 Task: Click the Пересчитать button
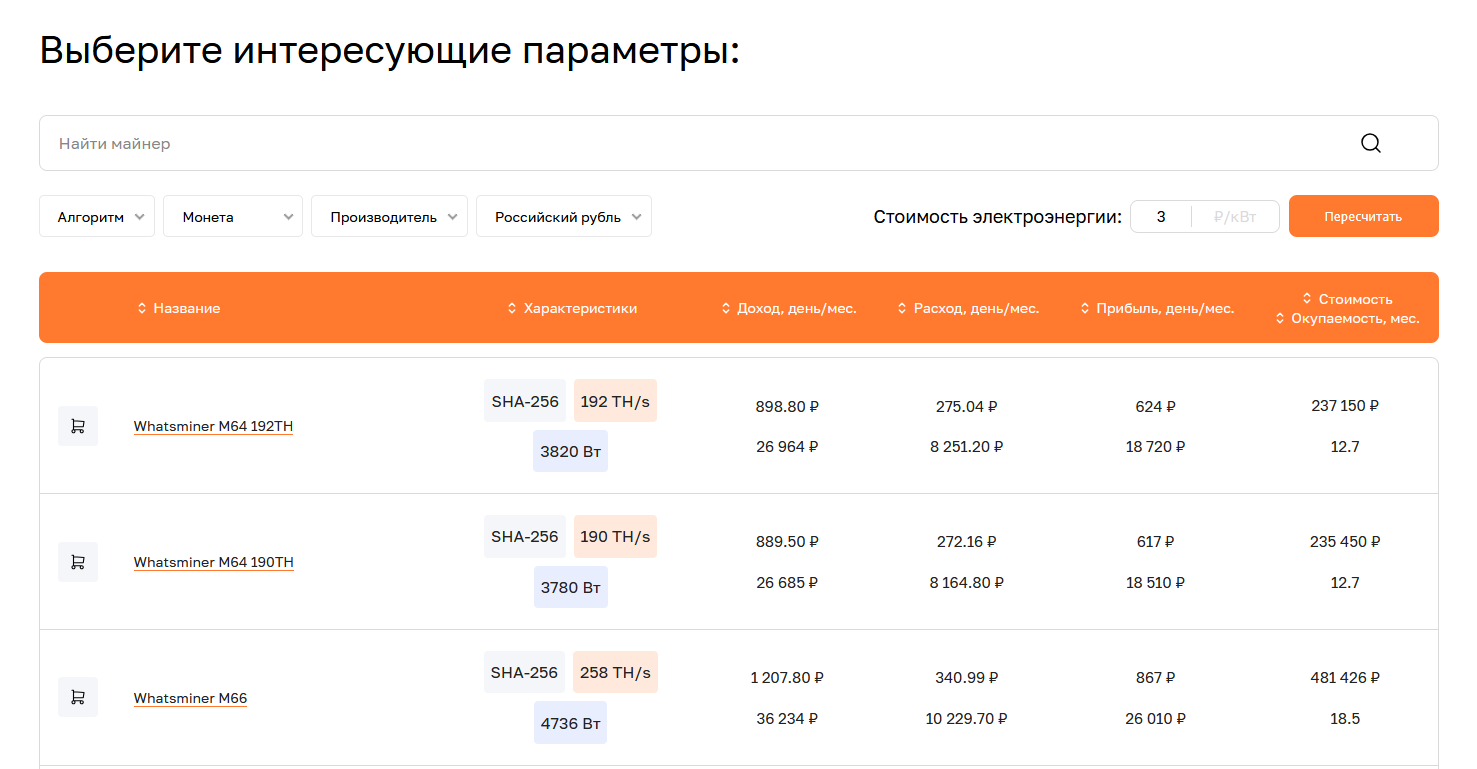coord(1363,216)
